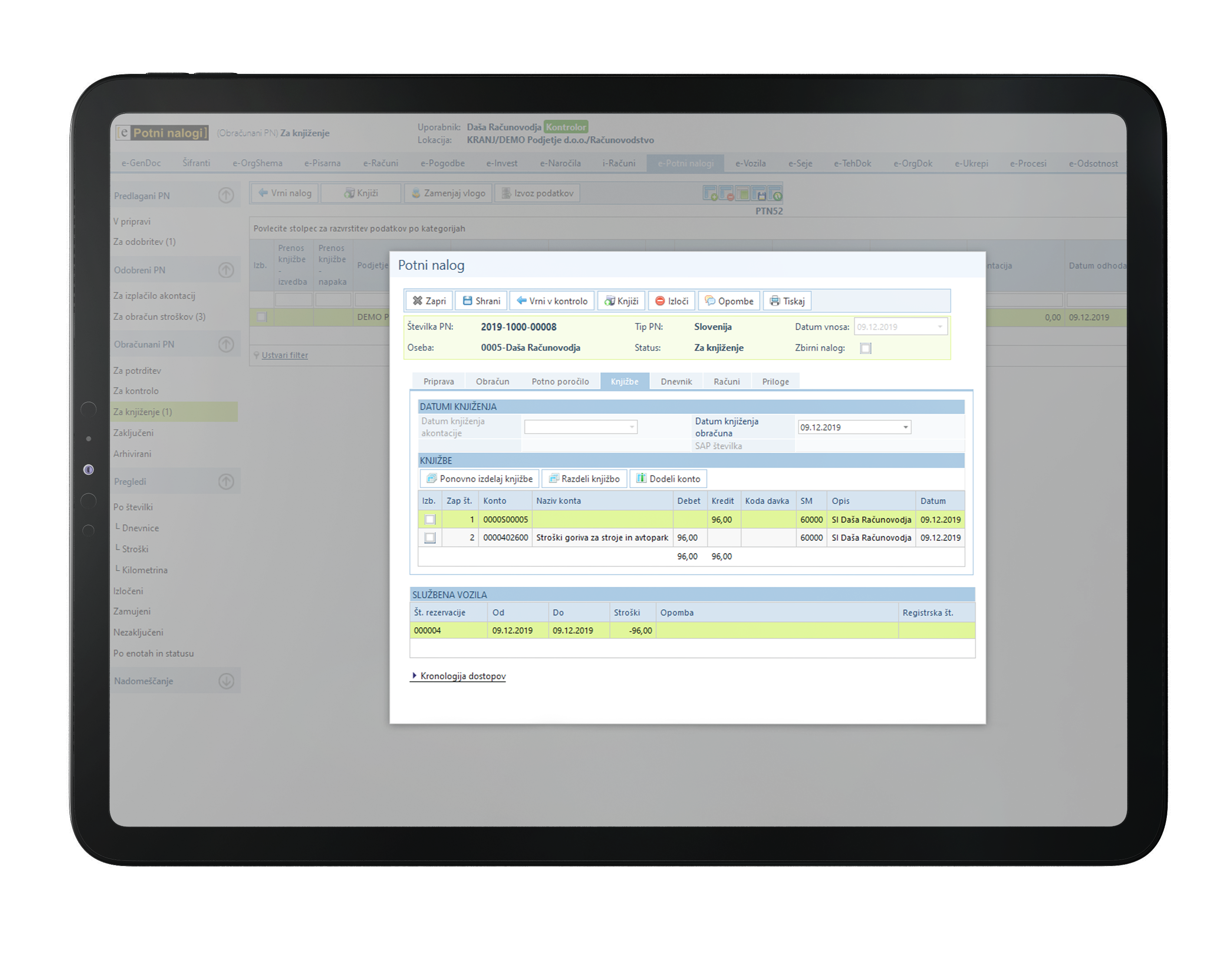
Task: Open Zaključeni in sidebar
Action: tap(133, 432)
